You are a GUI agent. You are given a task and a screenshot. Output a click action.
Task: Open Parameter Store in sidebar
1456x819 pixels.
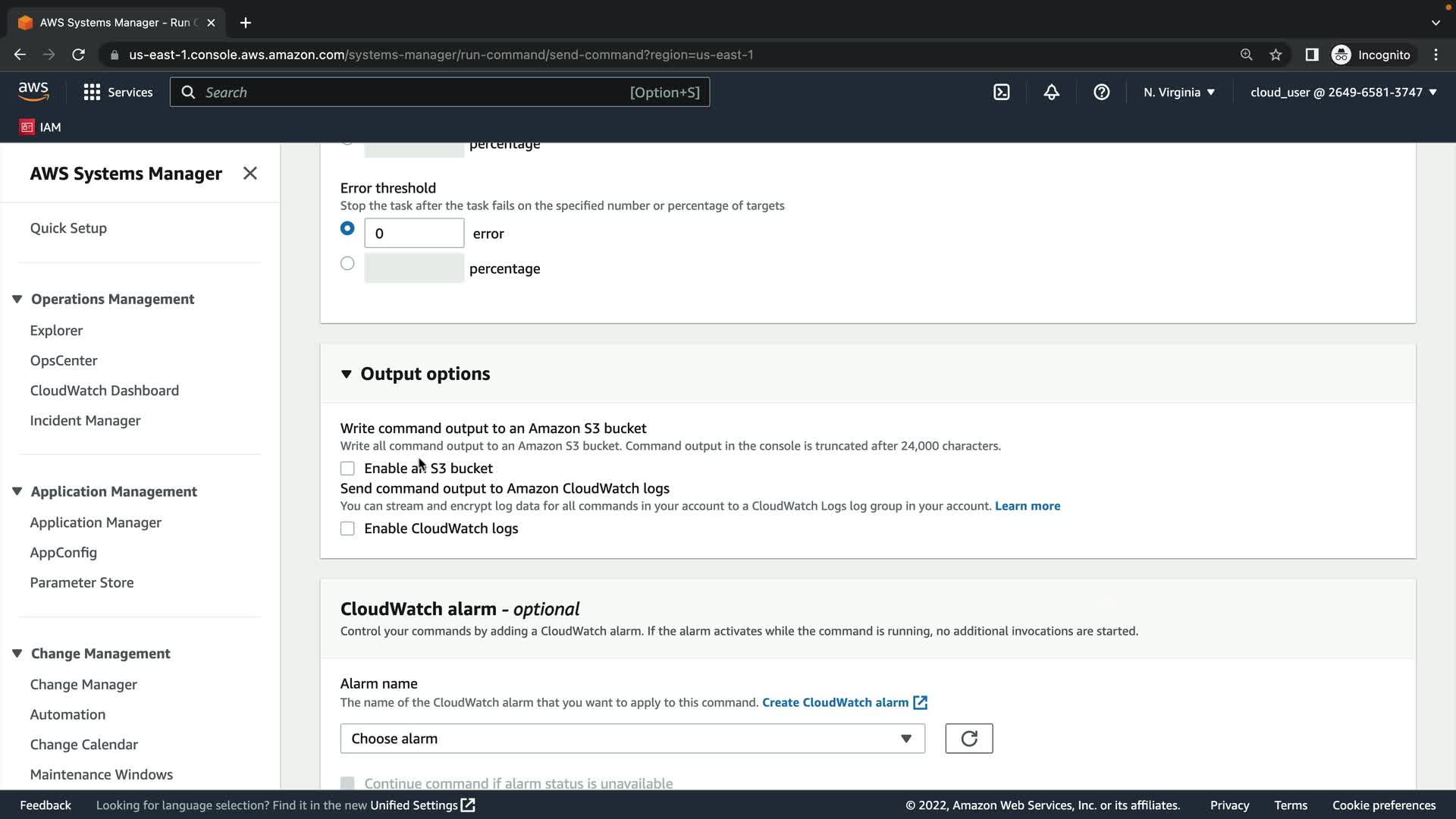click(82, 582)
